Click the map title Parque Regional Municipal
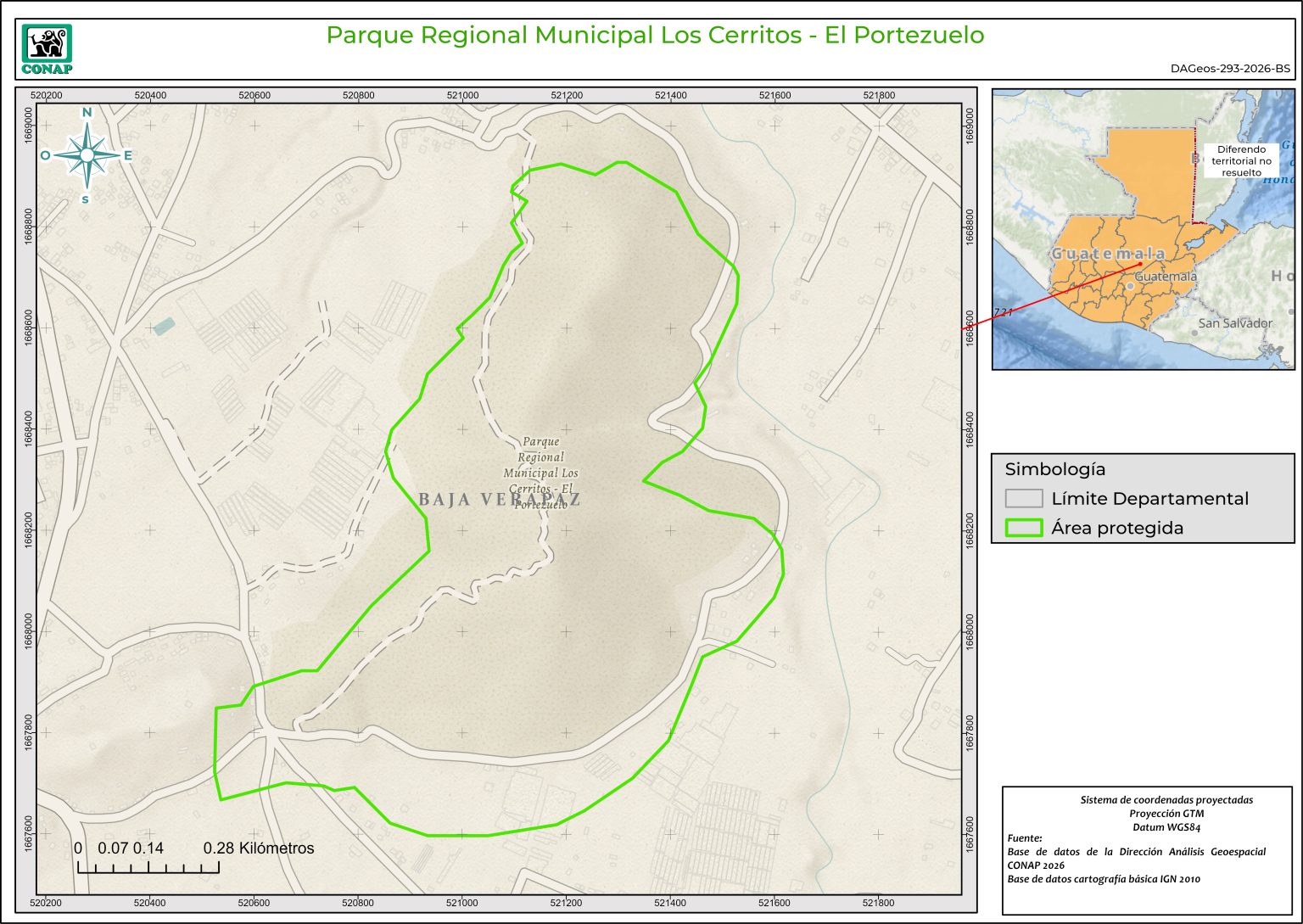The height and width of the screenshot is (924, 1303). (655, 36)
